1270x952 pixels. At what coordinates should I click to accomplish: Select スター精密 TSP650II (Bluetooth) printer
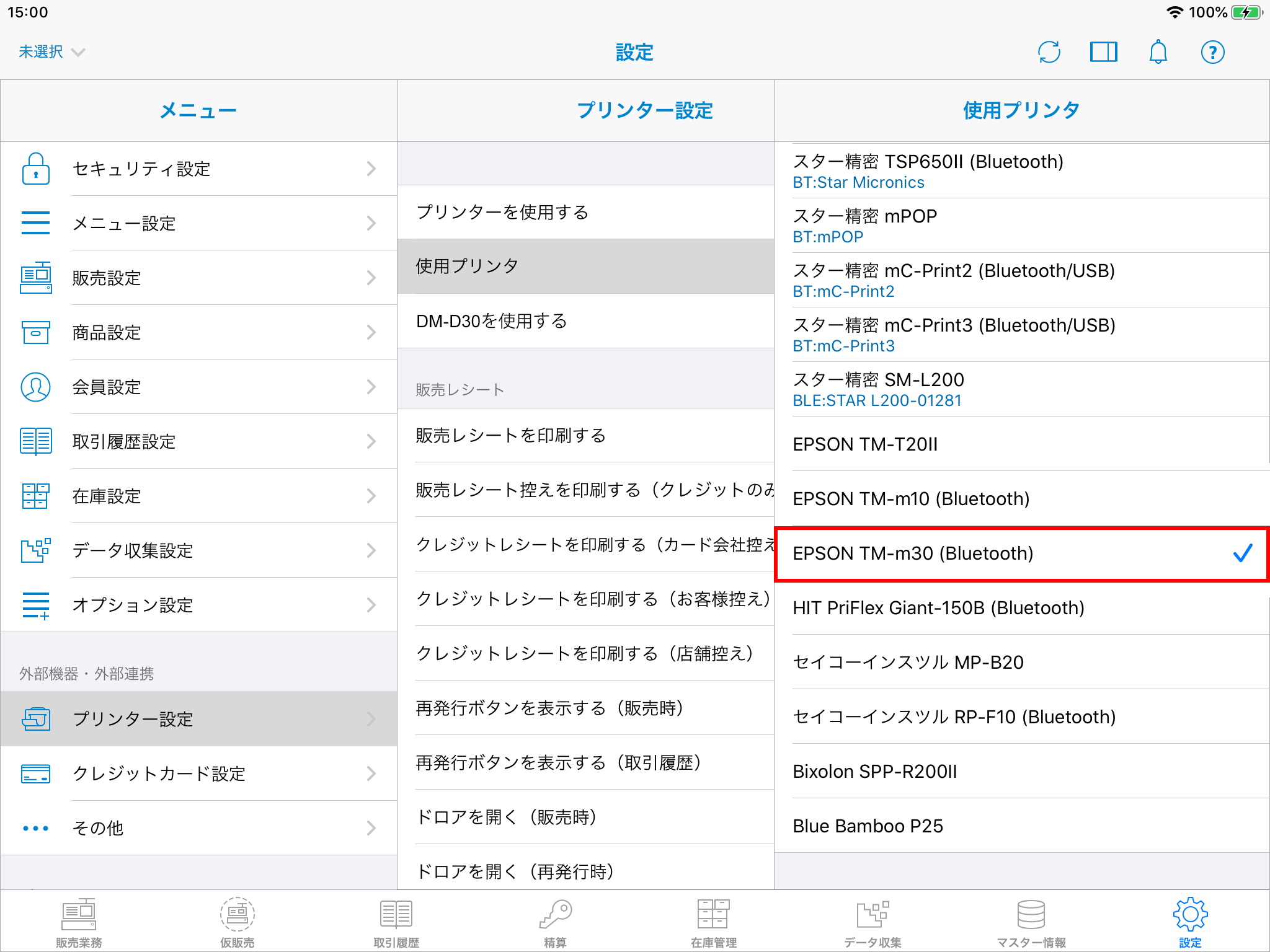[x=1022, y=171]
